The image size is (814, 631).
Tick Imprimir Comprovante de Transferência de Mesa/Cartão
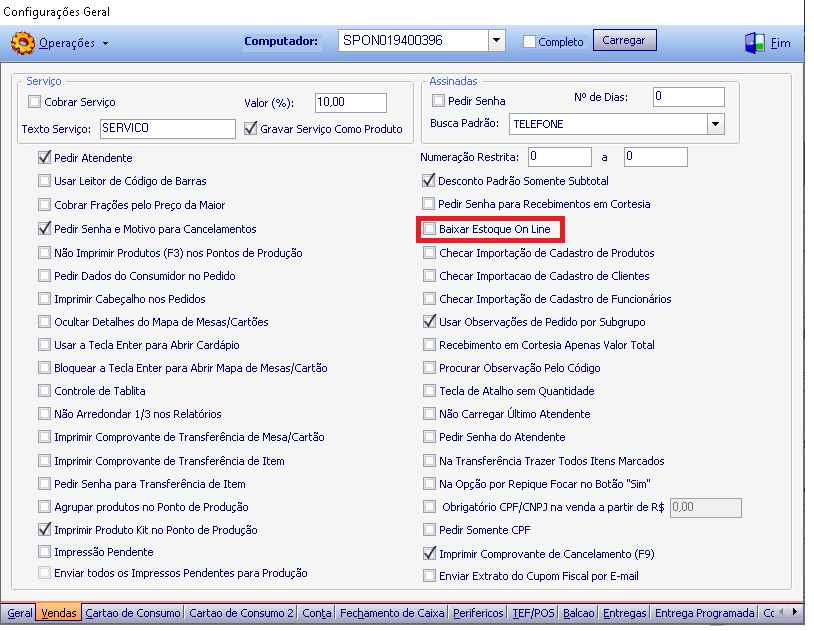pyautogui.click(x=45, y=437)
